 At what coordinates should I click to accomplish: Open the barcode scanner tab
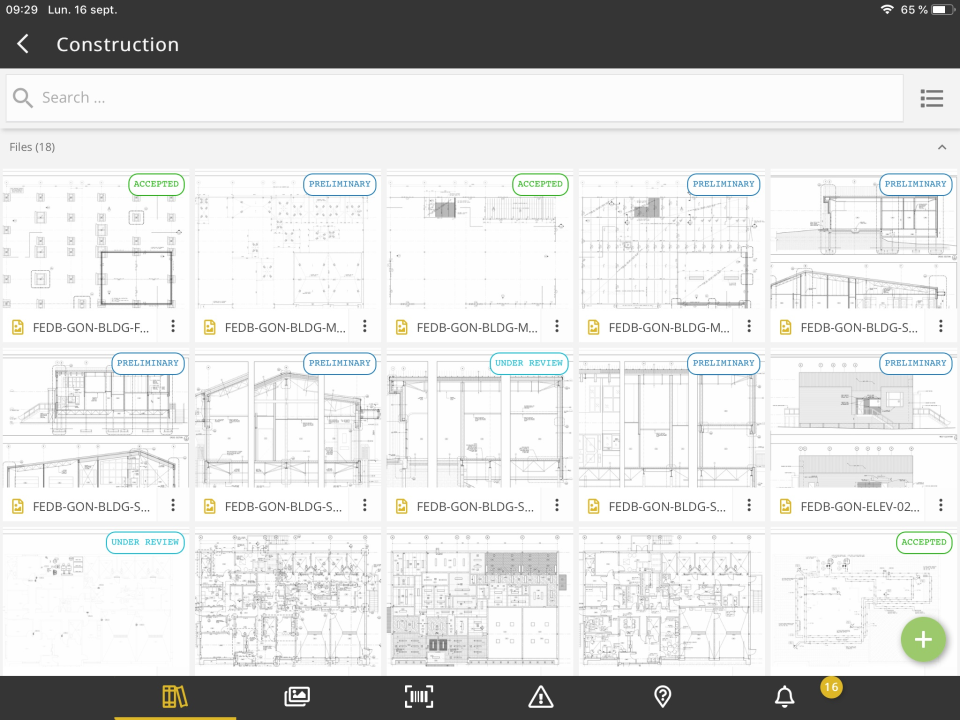pyautogui.click(x=419, y=697)
